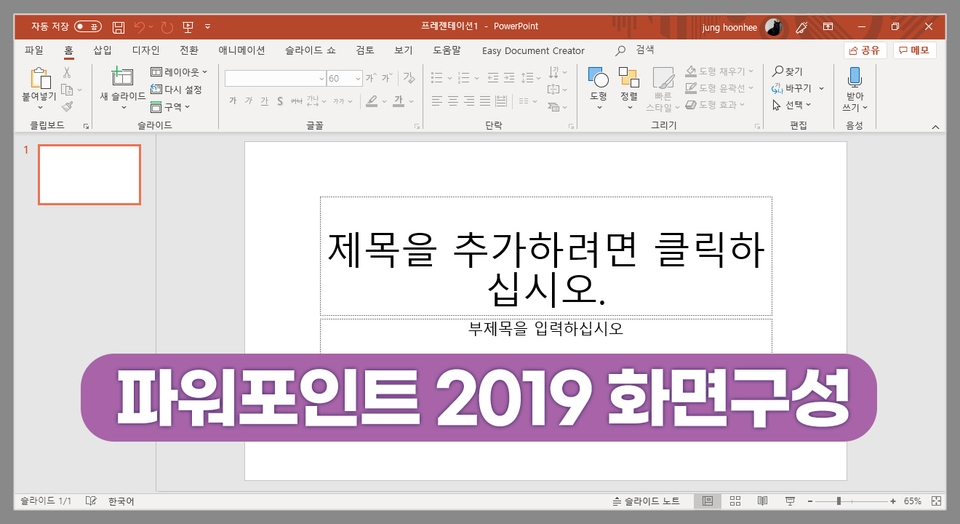Collapse the ribbon with the chevron
This screenshot has height=524, width=960.
[936, 127]
